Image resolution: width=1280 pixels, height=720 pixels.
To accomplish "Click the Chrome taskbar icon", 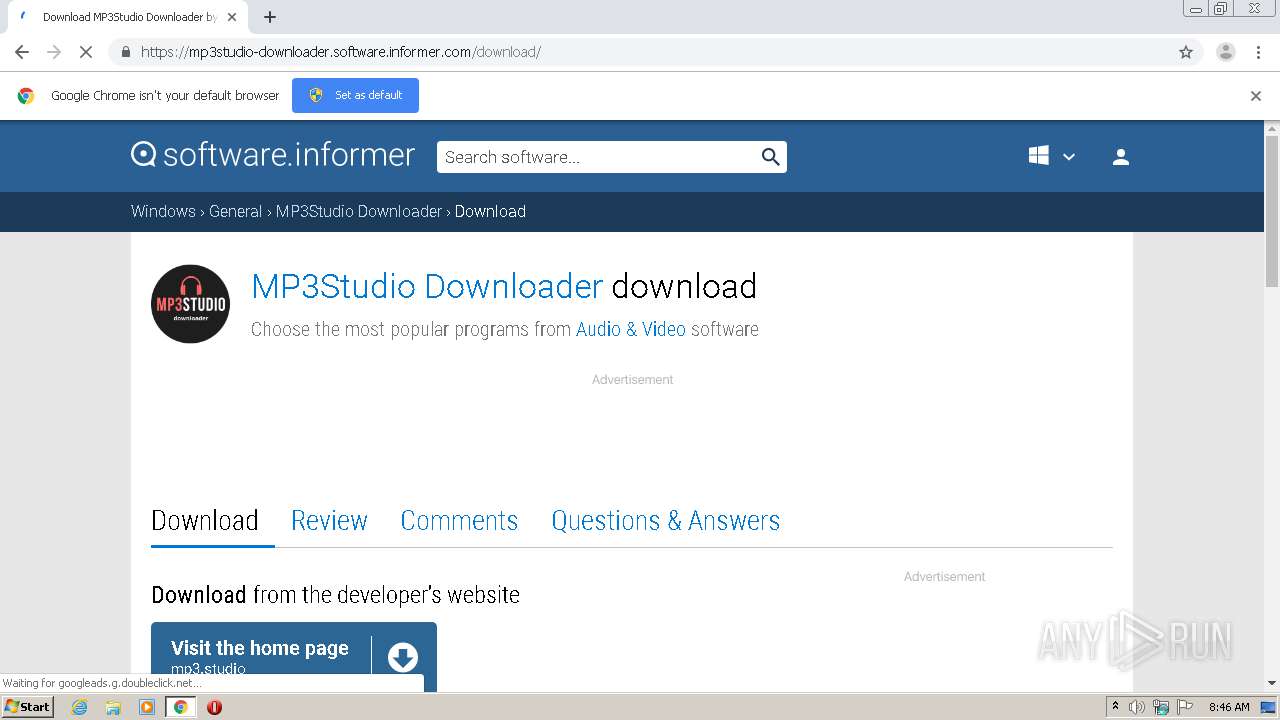I will [x=181, y=707].
